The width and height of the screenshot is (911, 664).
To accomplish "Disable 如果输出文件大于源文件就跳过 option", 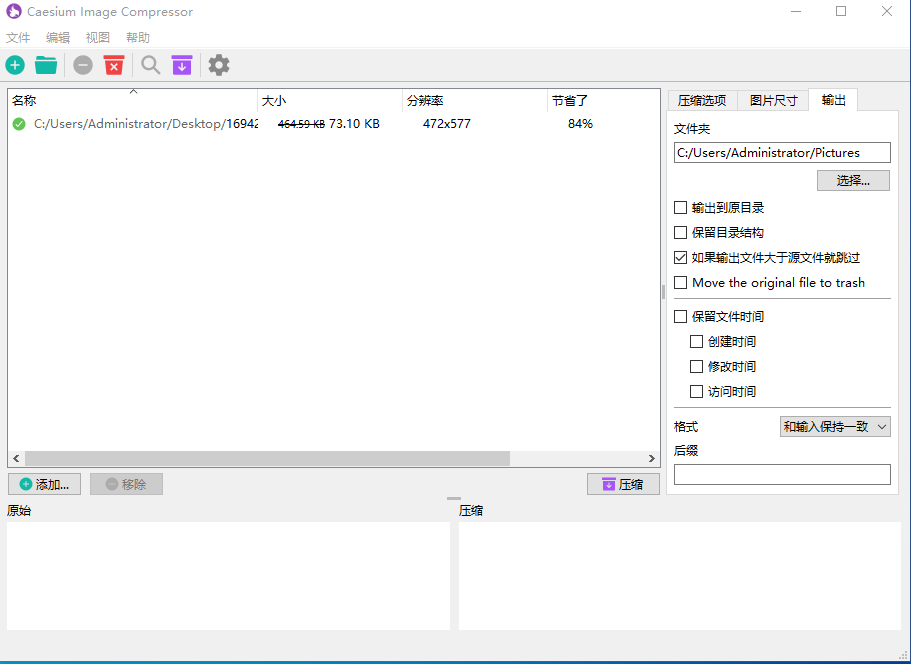I will tap(680, 257).
